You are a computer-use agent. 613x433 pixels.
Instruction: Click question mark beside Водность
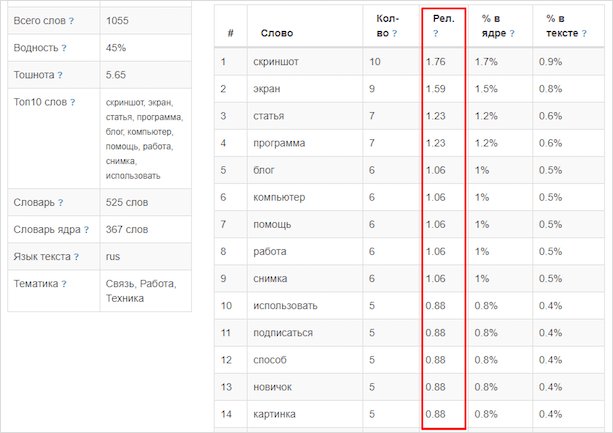point(64,47)
